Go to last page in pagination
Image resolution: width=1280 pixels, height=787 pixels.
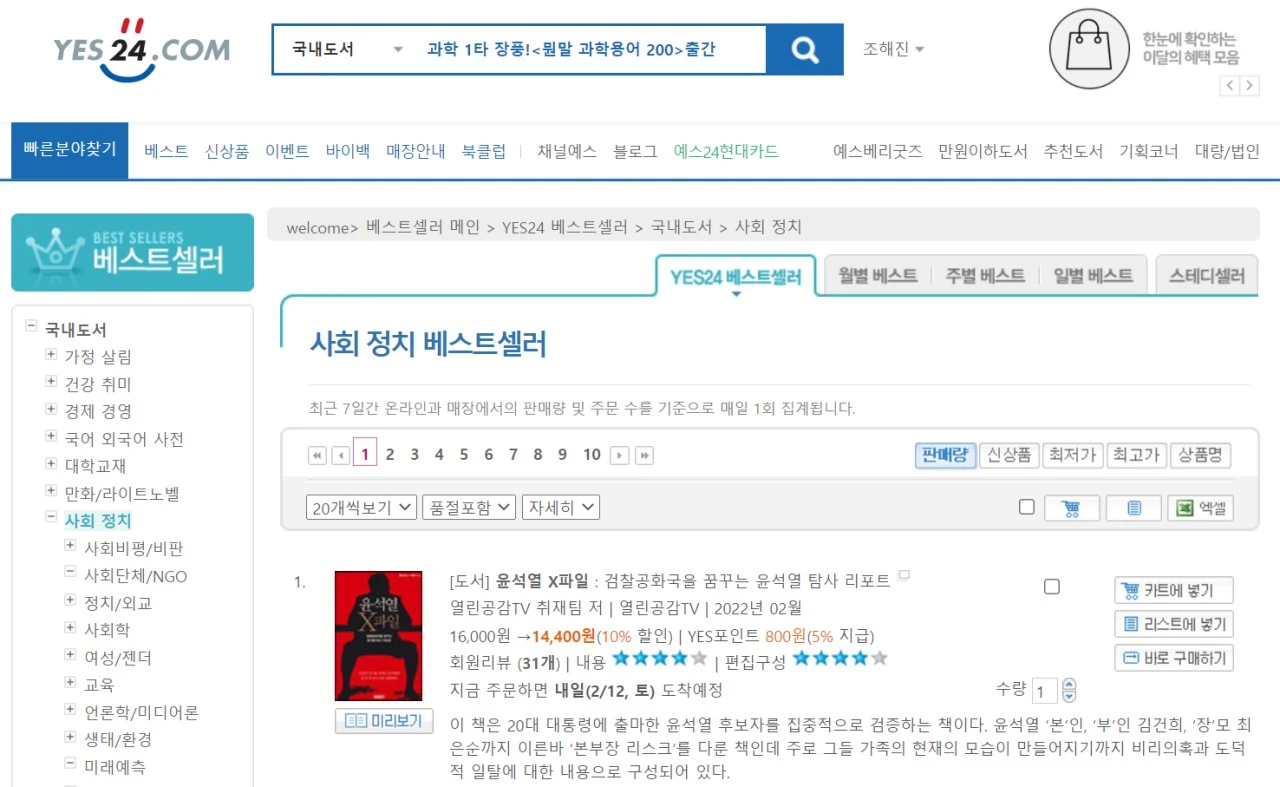pos(645,455)
